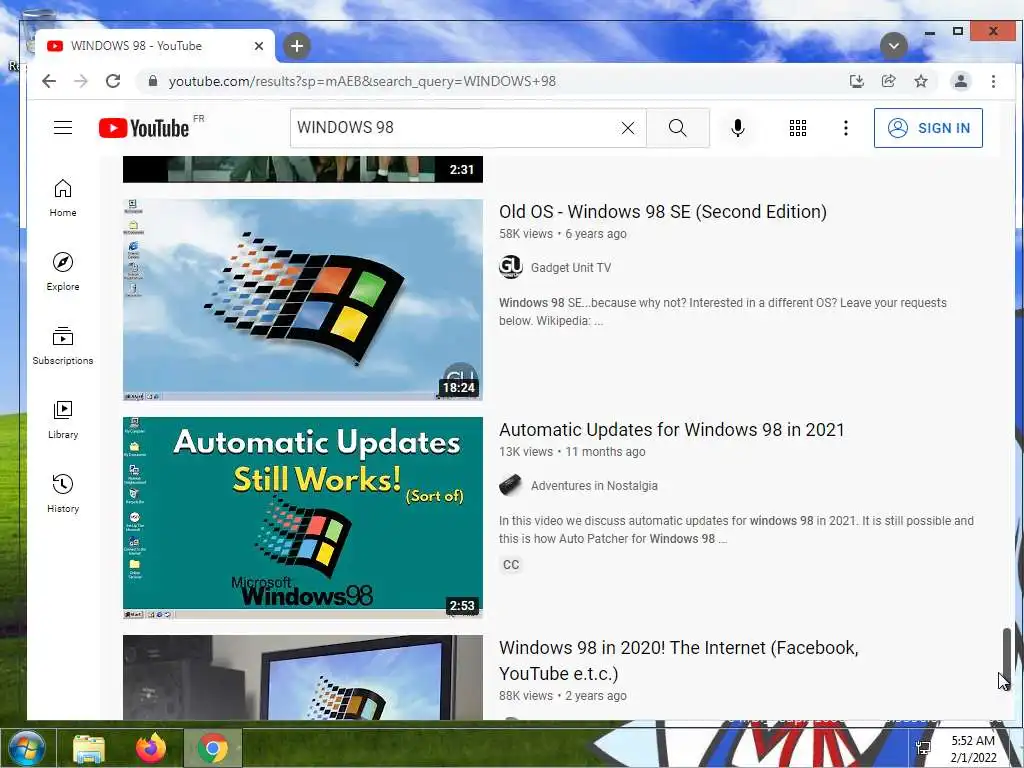Open the 2:31 video thumbnail at the top
Image resolution: width=1024 pixels, height=768 pixels.
click(303, 169)
